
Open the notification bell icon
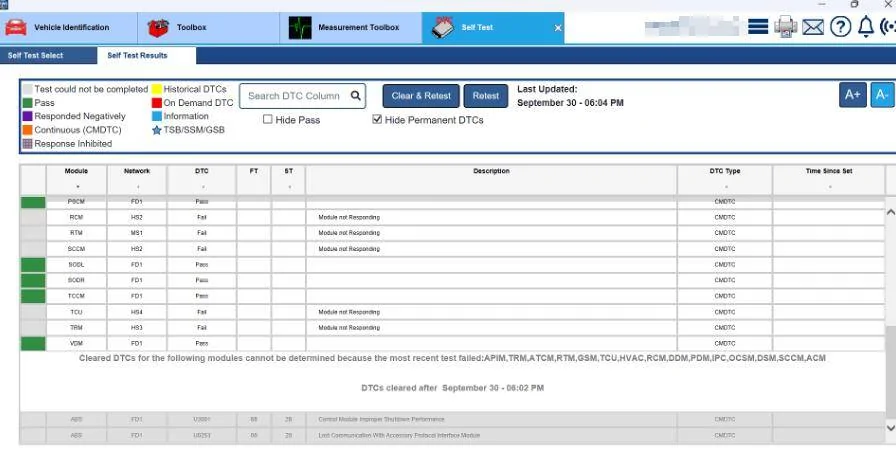coord(866,27)
